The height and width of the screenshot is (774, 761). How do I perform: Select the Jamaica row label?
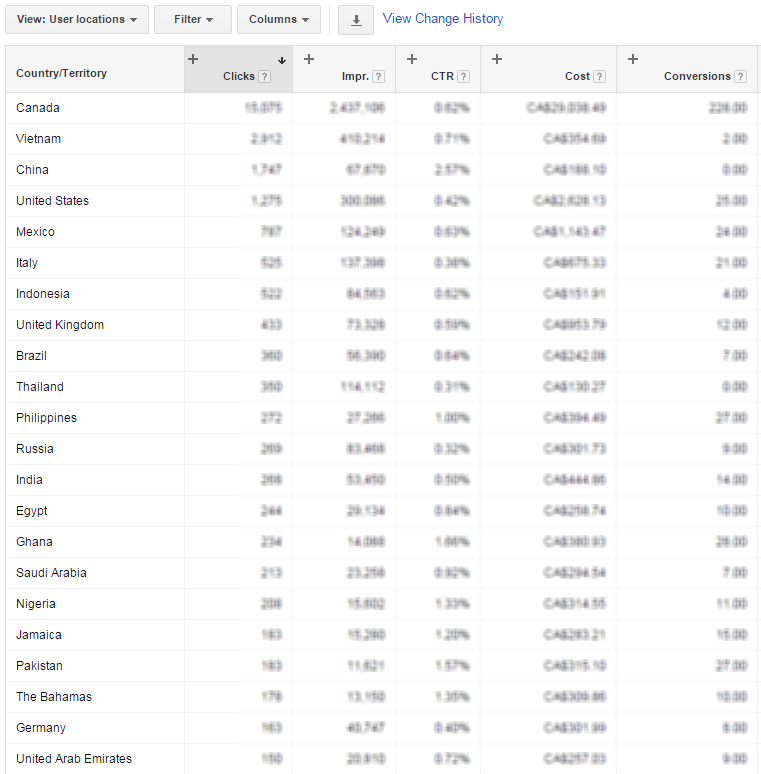38,635
